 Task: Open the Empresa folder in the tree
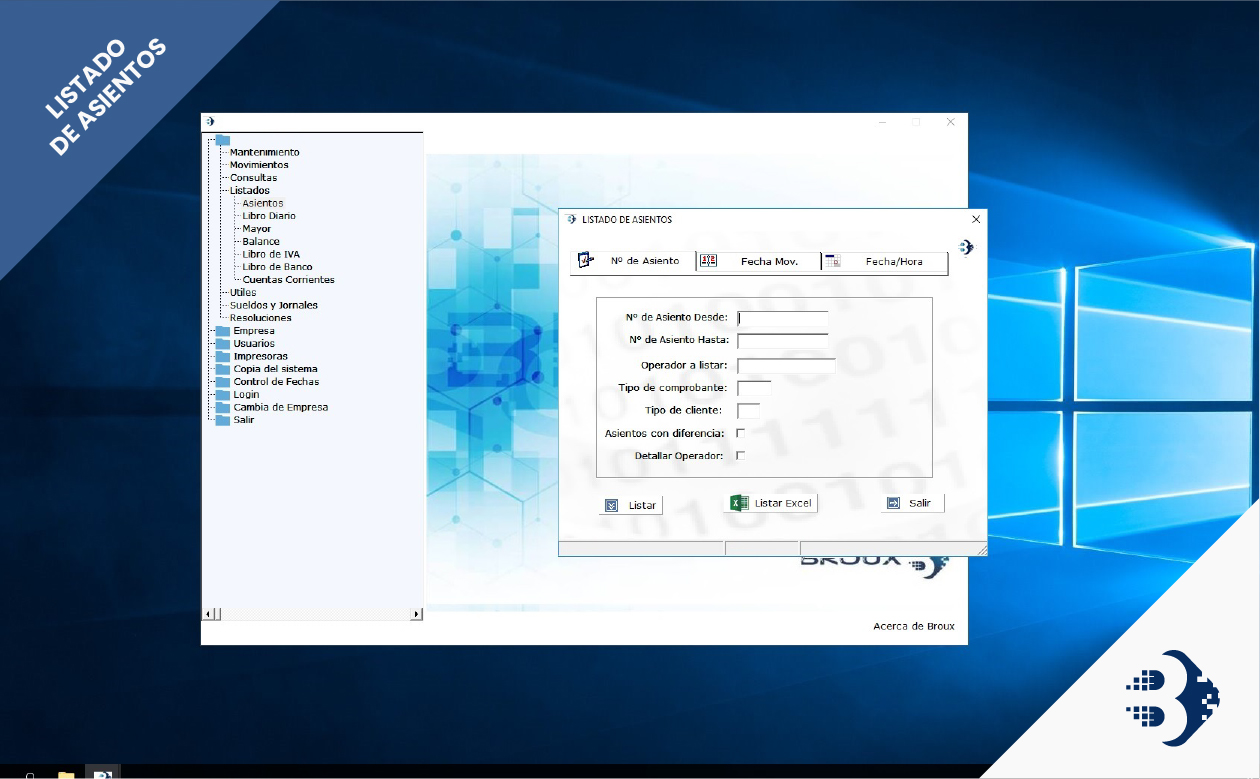pos(254,331)
